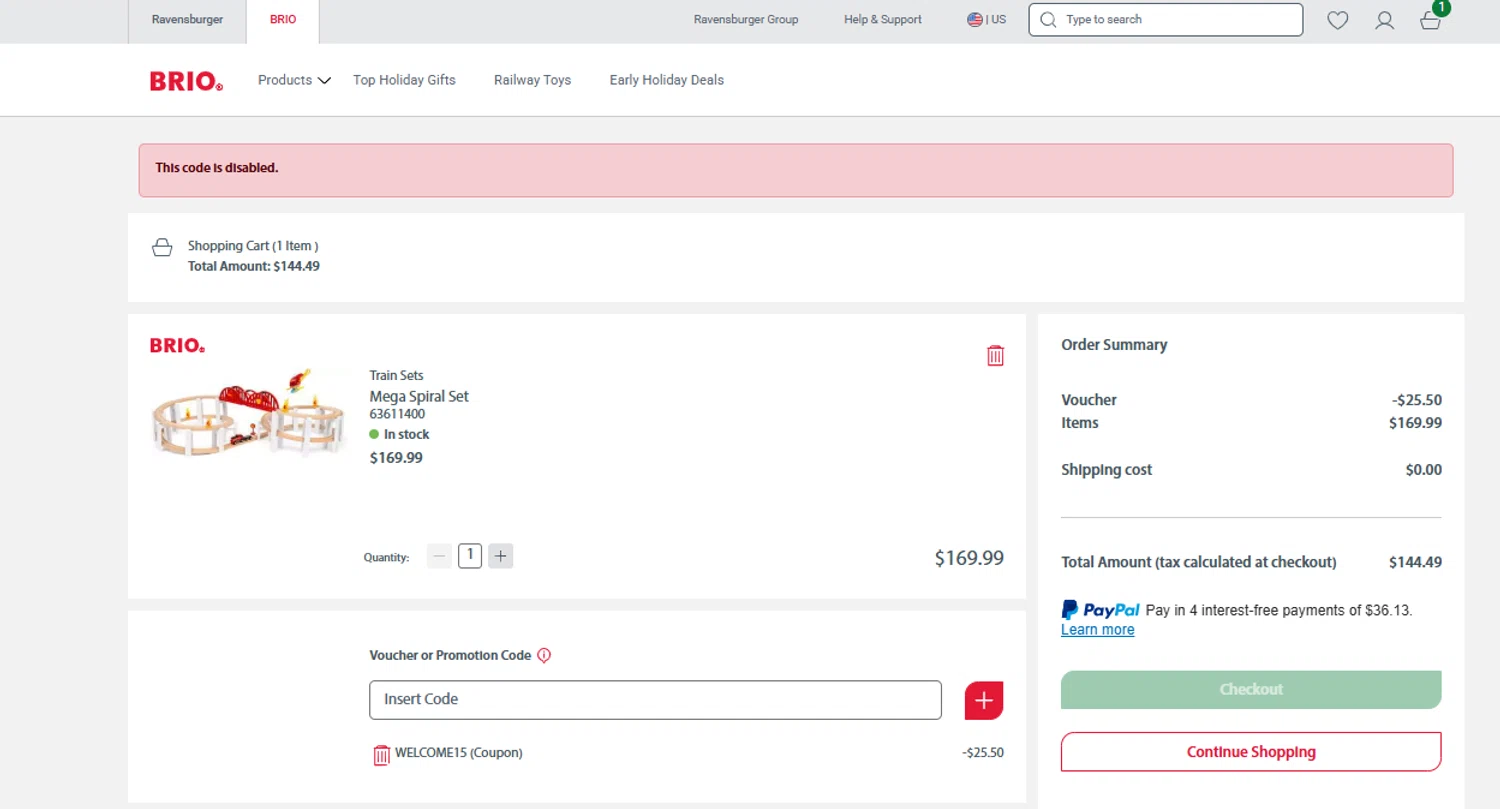1500x809 pixels.
Task: Click the Insert Code input field
Action: (x=655, y=700)
